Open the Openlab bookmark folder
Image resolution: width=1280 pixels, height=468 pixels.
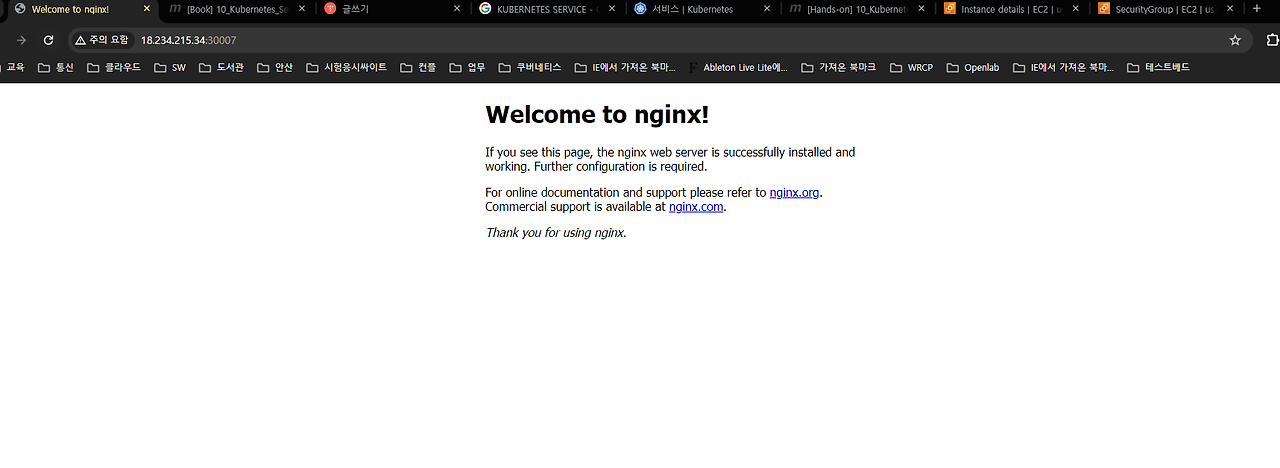(971, 68)
